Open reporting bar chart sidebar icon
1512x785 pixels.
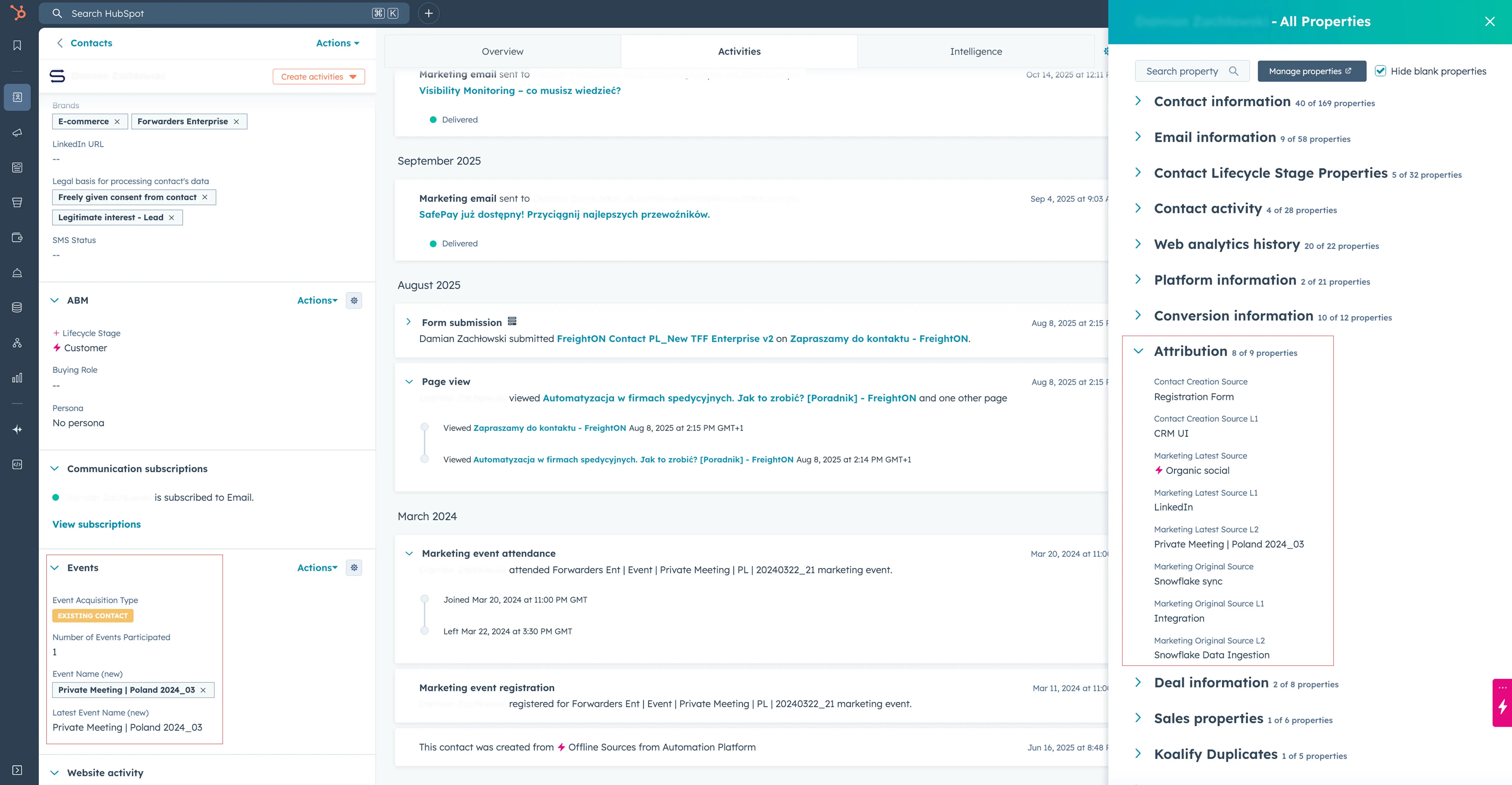(17, 378)
